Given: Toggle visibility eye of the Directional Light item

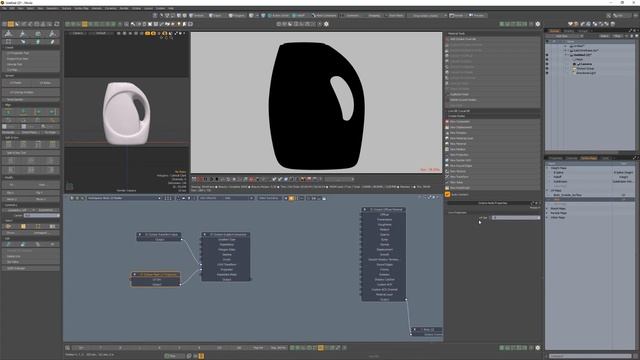Looking at the screenshot, I should coord(547,73).
